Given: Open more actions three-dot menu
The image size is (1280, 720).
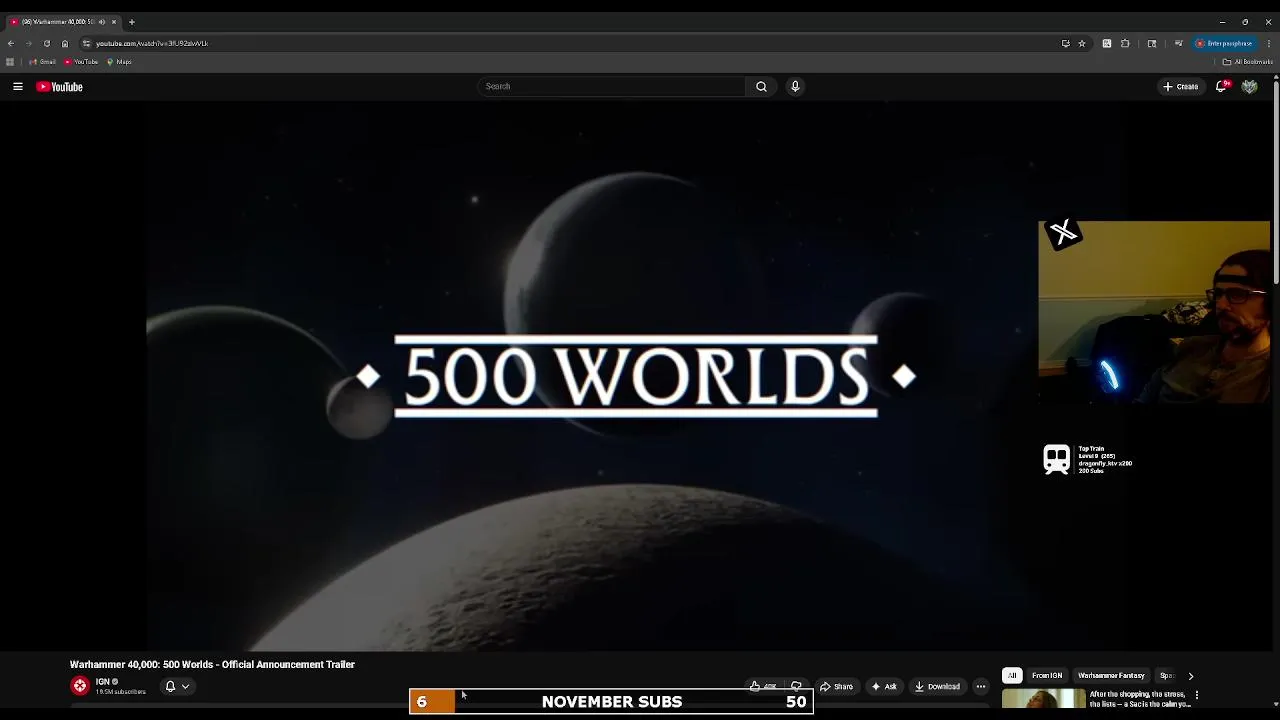Looking at the screenshot, I should click(981, 687).
